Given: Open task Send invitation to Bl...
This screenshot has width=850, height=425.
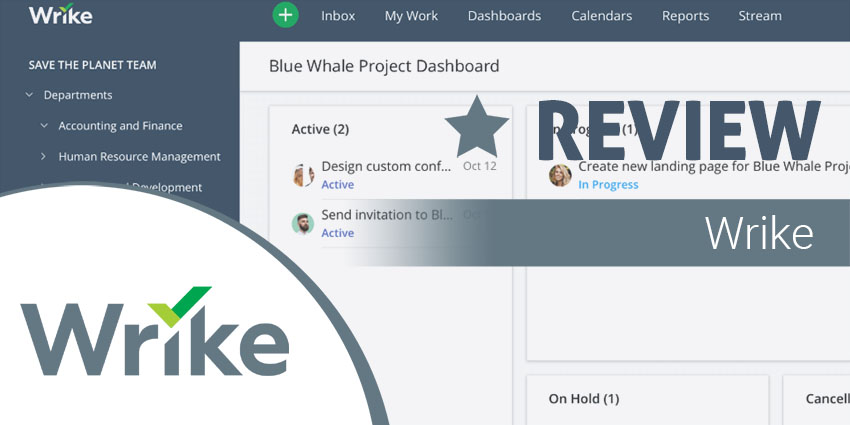Looking at the screenshot, I should 387,214.
